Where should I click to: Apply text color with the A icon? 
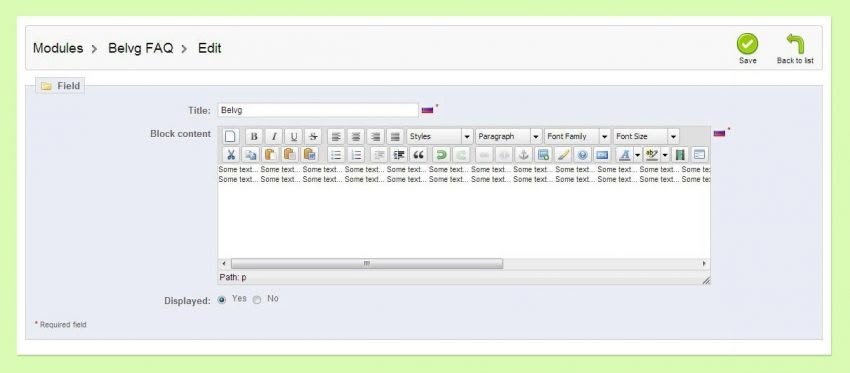(x=624, y=155)
